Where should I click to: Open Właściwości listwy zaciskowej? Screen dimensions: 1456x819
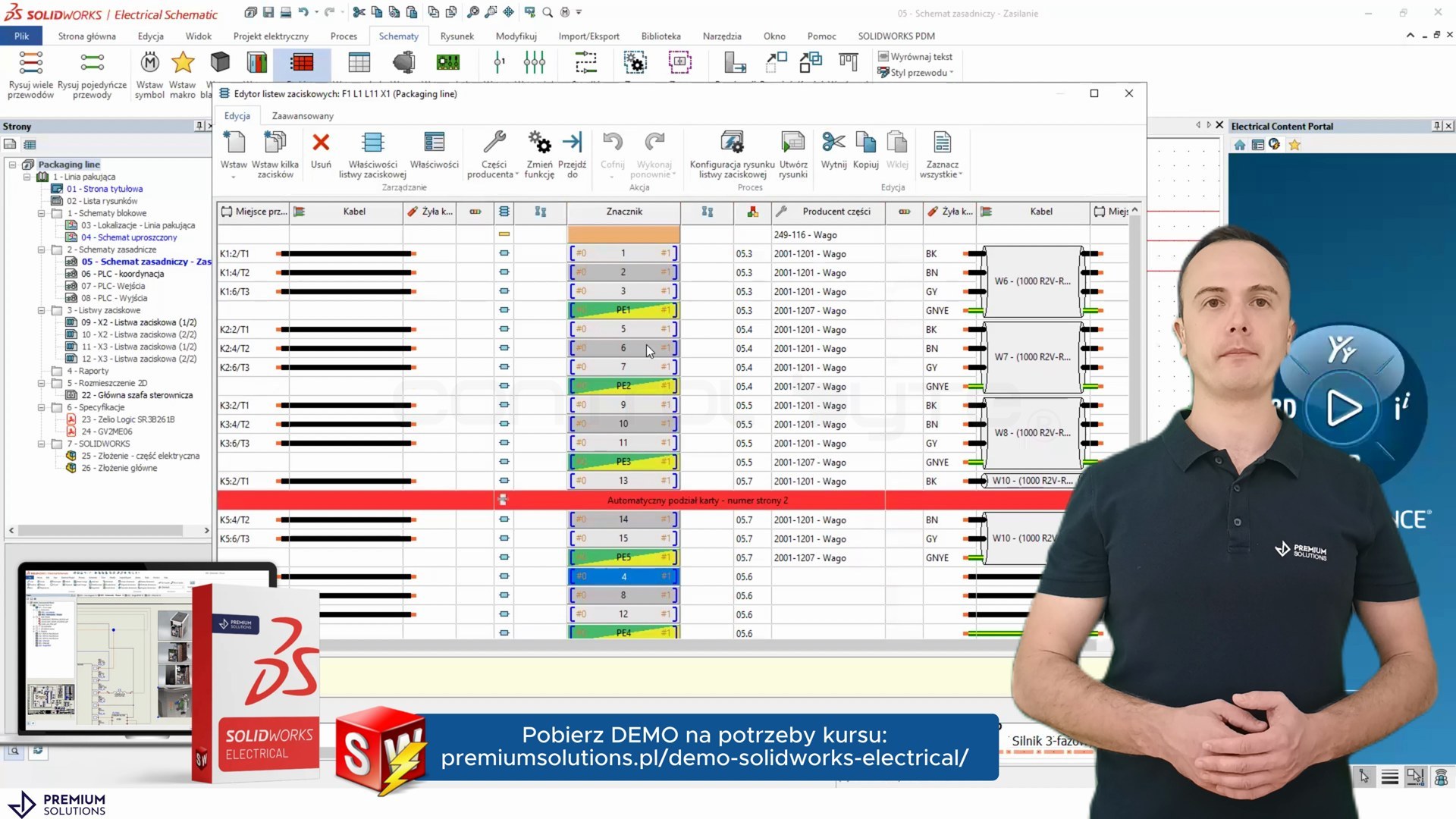[x=372, y=154]
